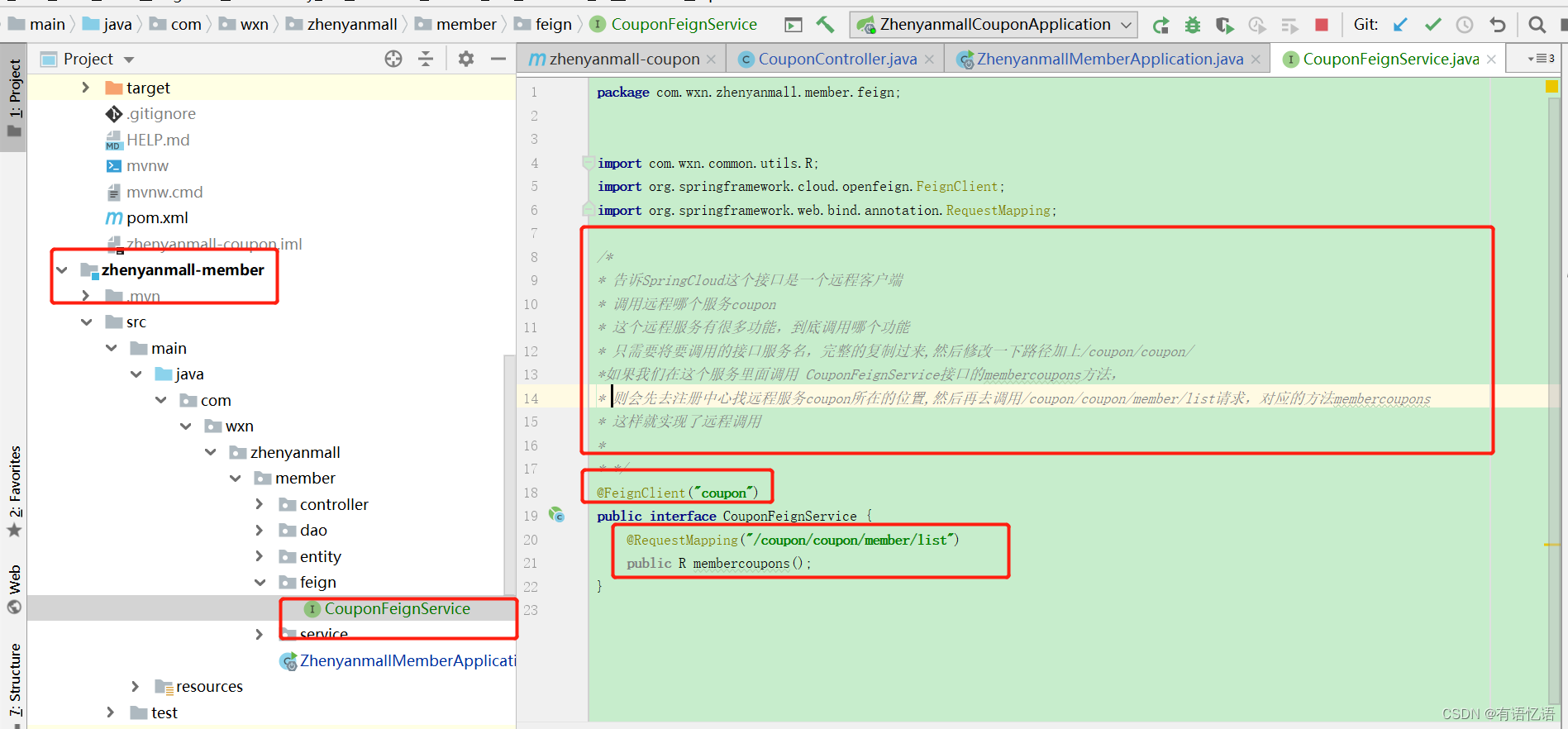Select .gitignore file in tree
Screen dimensions: 1568x729
(160, 113)
